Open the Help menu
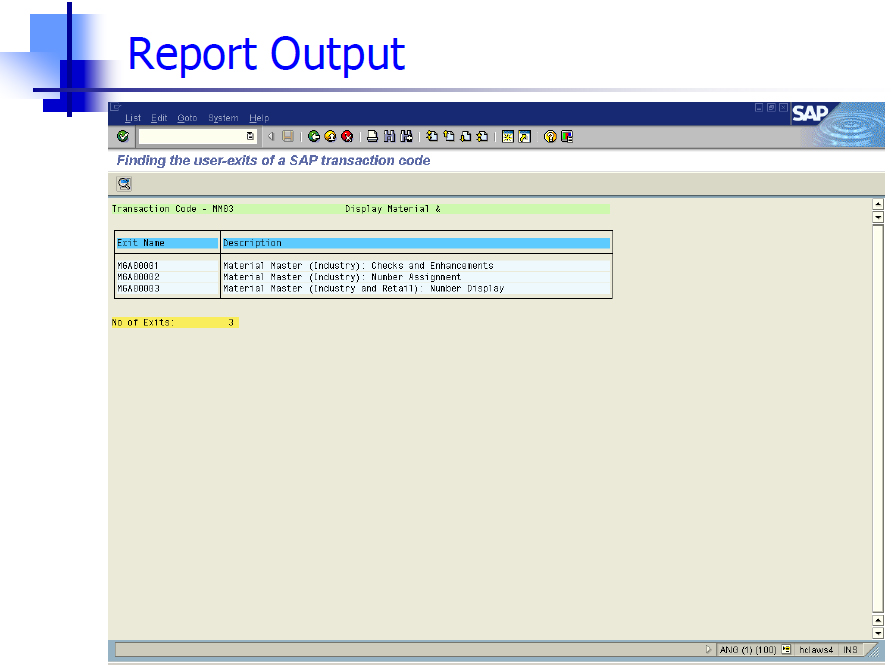The image size is (891, 665). (259, 118)
